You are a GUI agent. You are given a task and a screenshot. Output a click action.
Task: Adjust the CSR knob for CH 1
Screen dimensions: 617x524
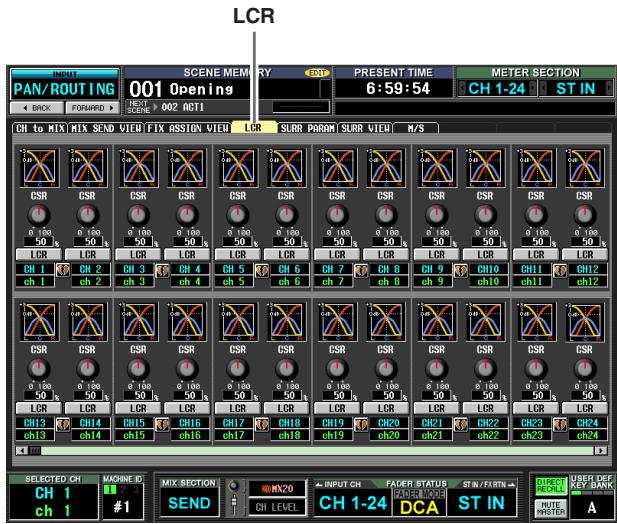39,215
